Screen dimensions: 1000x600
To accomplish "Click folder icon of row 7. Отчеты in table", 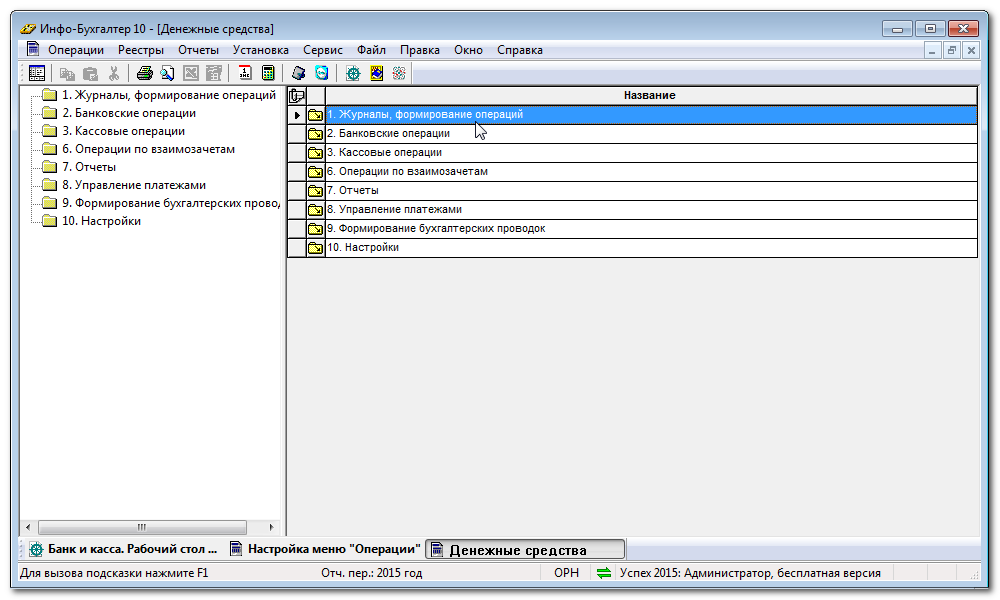I will click(316, 191).
